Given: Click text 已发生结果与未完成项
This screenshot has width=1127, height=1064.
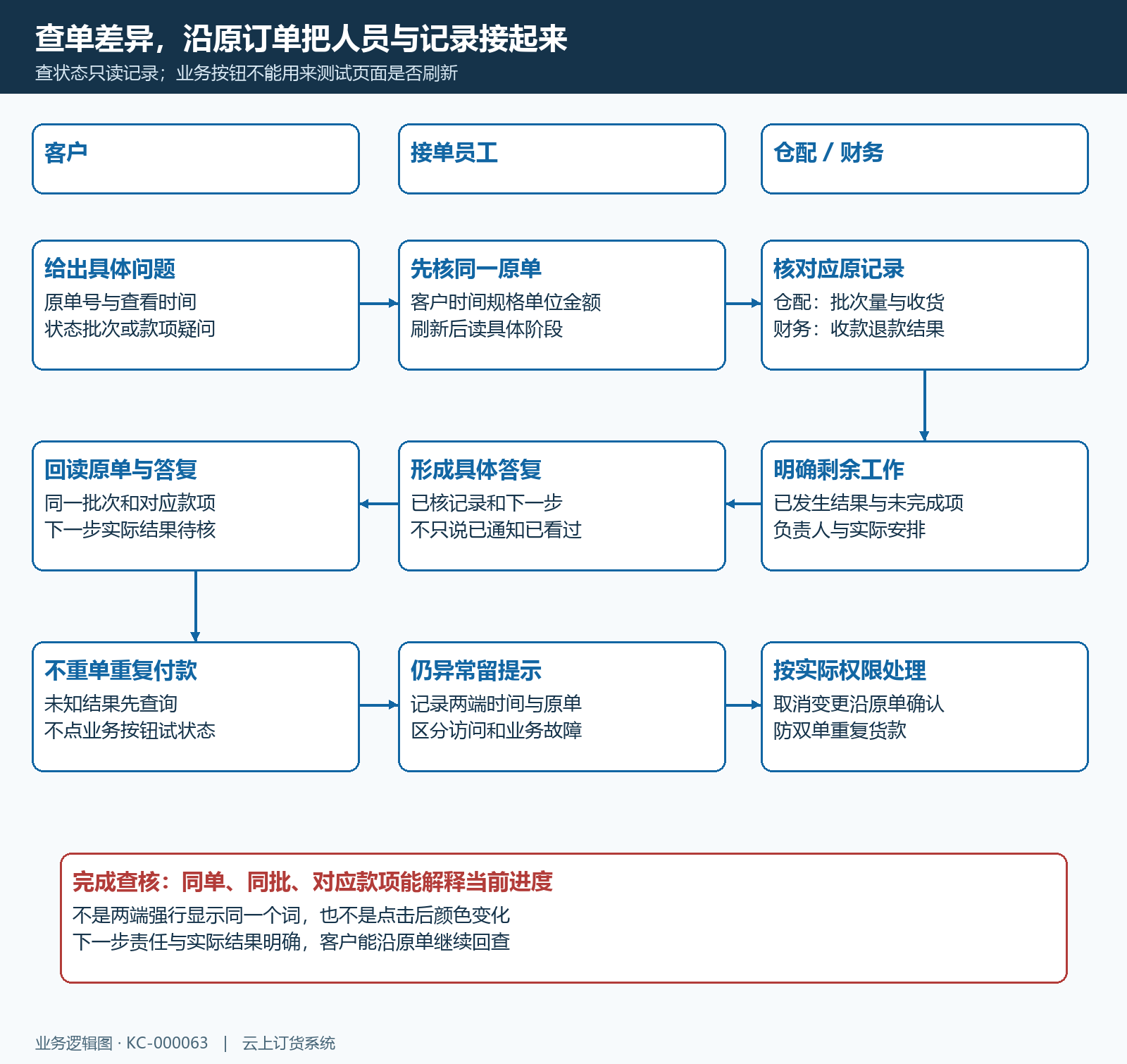Looking at the screenshot, I should coord(868,503).
